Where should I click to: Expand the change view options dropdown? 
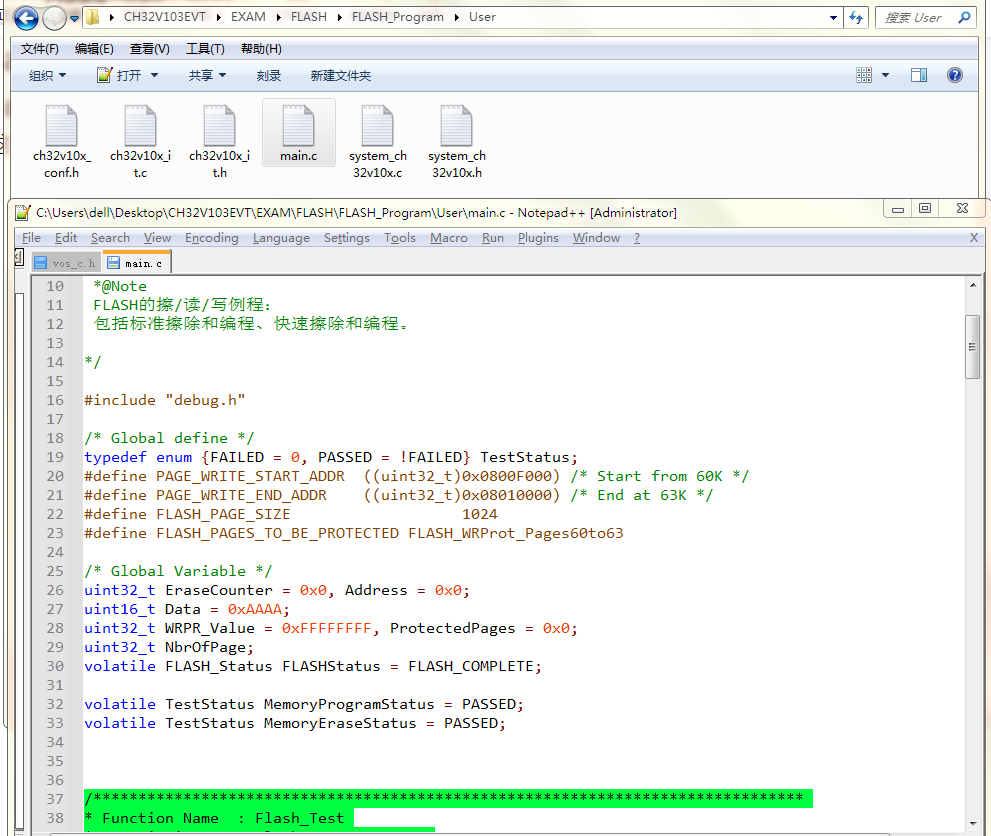coord(885,75)
